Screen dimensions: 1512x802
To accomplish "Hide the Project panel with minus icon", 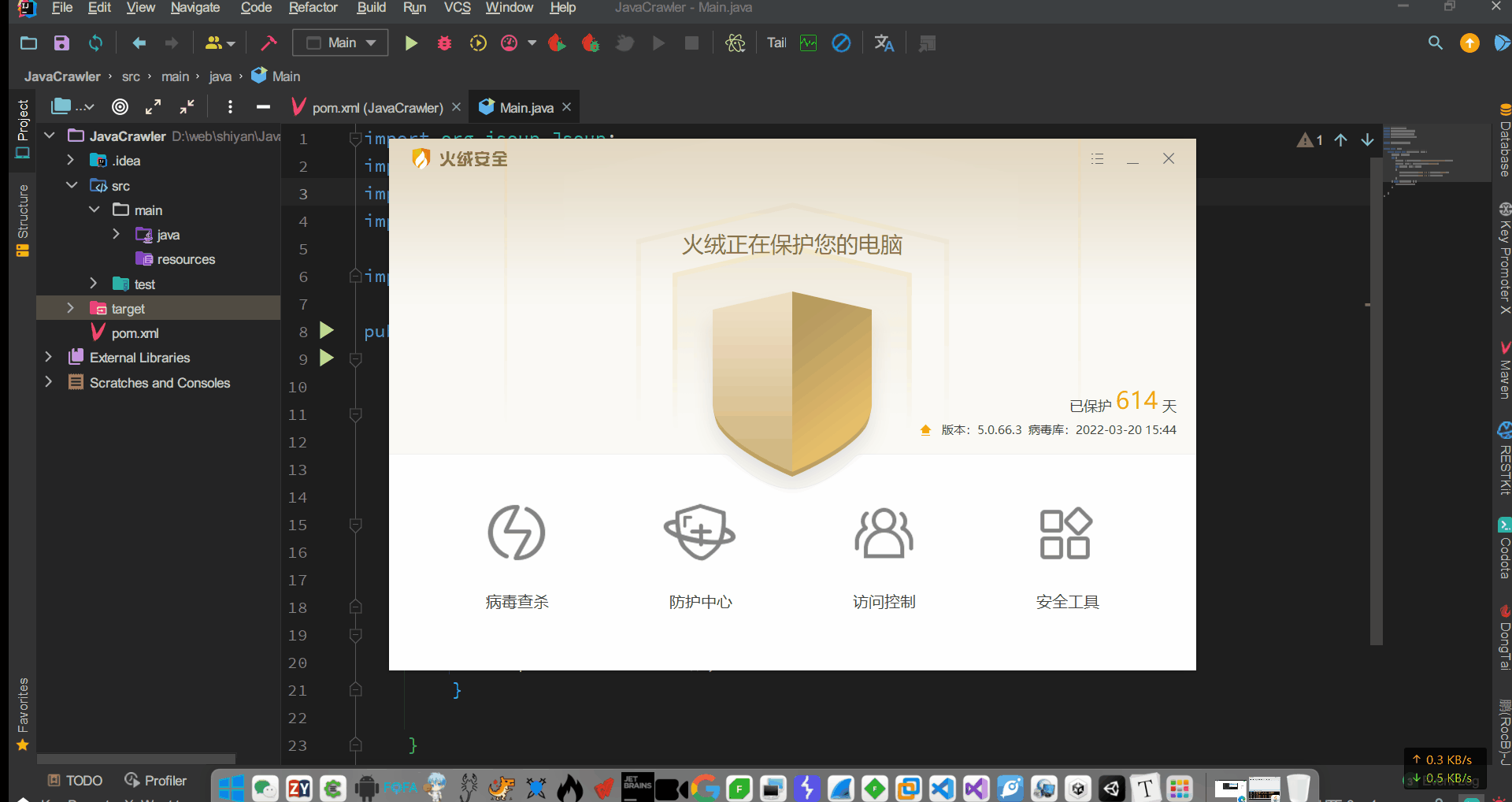I will [x=263, y=106].
